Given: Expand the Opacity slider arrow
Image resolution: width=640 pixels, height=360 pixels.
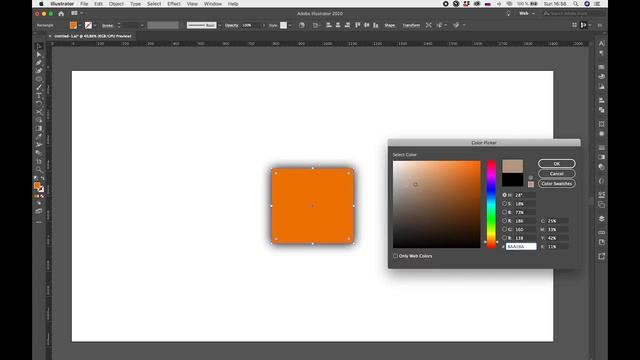Looking at the screenshot, I should [263, 25].
